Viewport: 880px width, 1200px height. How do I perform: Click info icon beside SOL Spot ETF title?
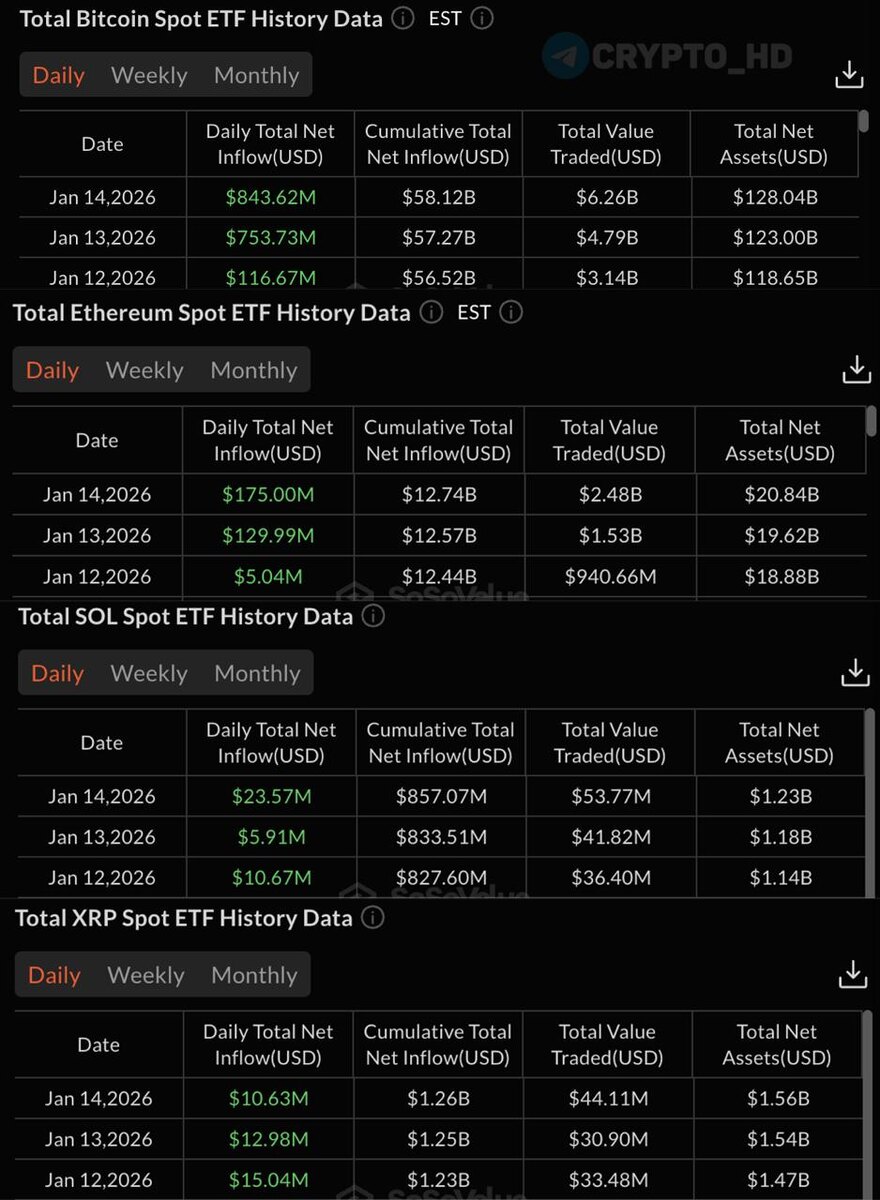373,616
